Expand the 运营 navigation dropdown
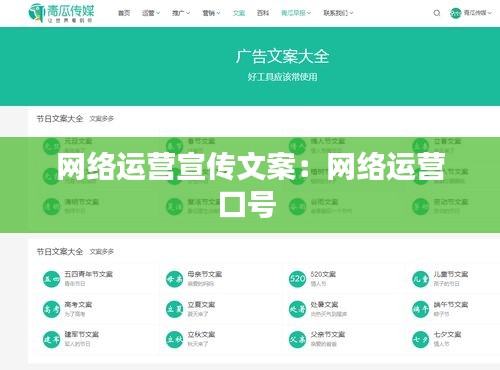The image size is (500, 370). (151, 13)
